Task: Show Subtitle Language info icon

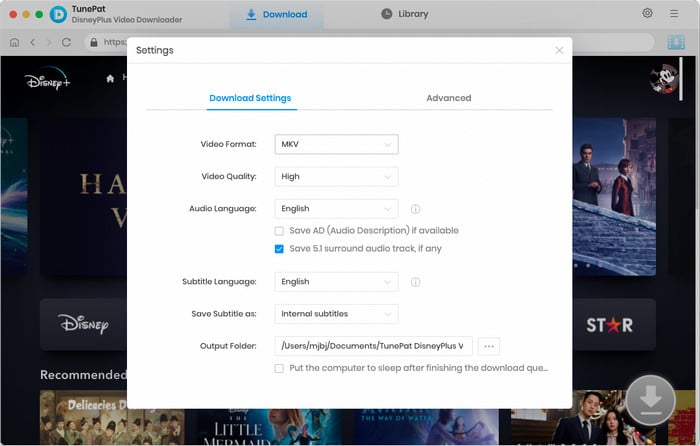Action: tap(415, 282)
